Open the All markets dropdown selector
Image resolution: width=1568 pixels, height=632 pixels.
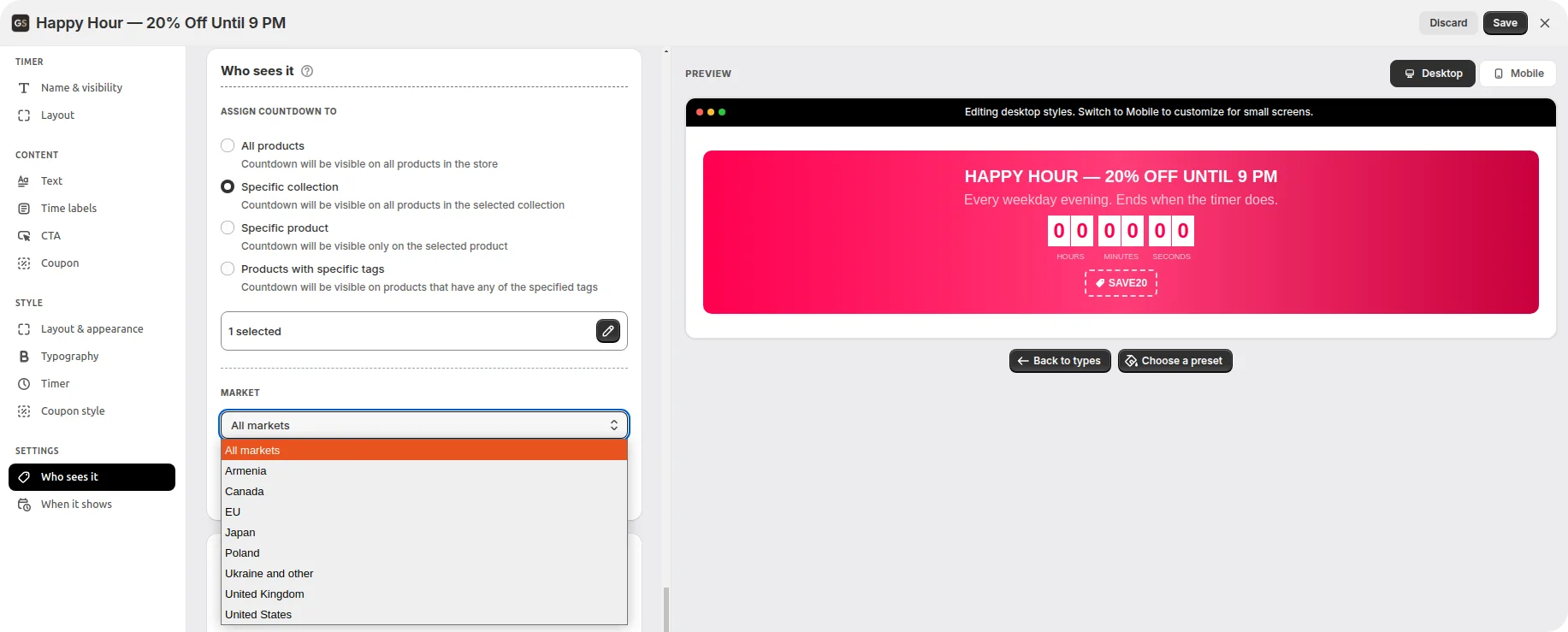pyautogui.click(x=424, y=425)
